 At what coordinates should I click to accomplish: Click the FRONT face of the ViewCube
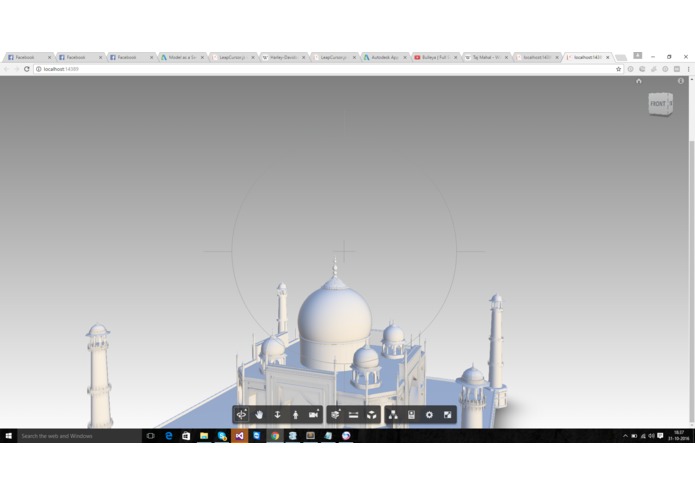point(658,104)
